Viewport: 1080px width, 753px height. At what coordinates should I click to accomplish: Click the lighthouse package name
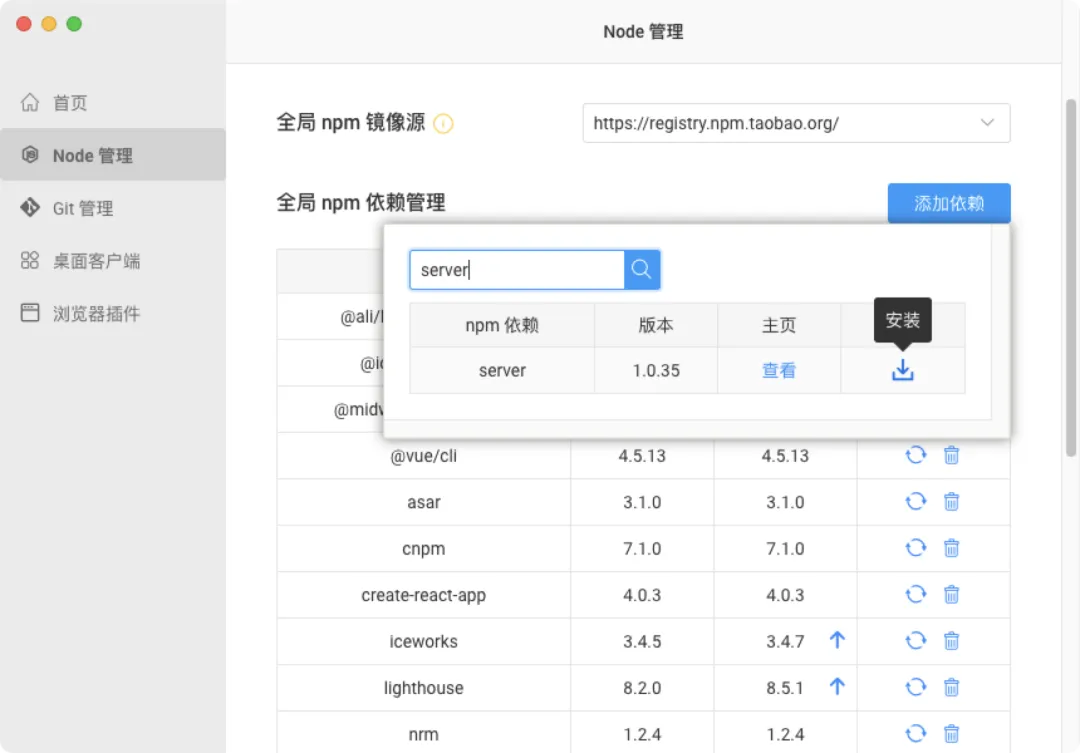pyautogui.click(x=424, y=688)
